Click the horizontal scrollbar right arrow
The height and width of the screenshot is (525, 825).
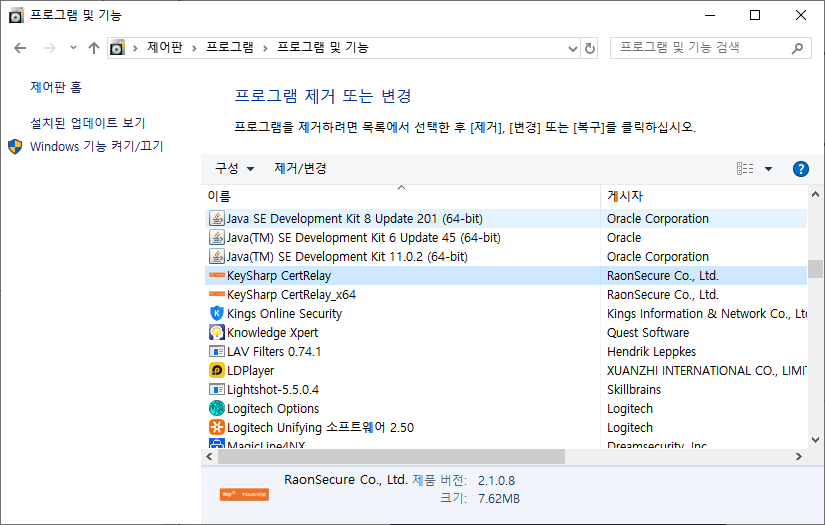pyautogui.click(x=799, y=457)
